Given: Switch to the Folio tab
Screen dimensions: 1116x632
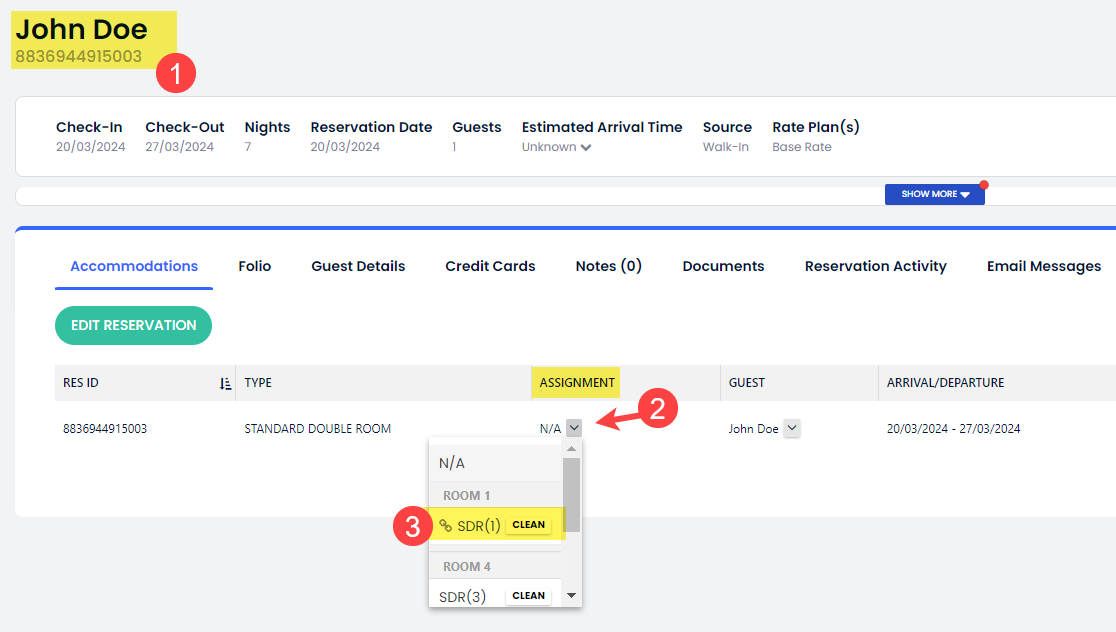Looking at the screenshot, I should (x=254, y=266).
